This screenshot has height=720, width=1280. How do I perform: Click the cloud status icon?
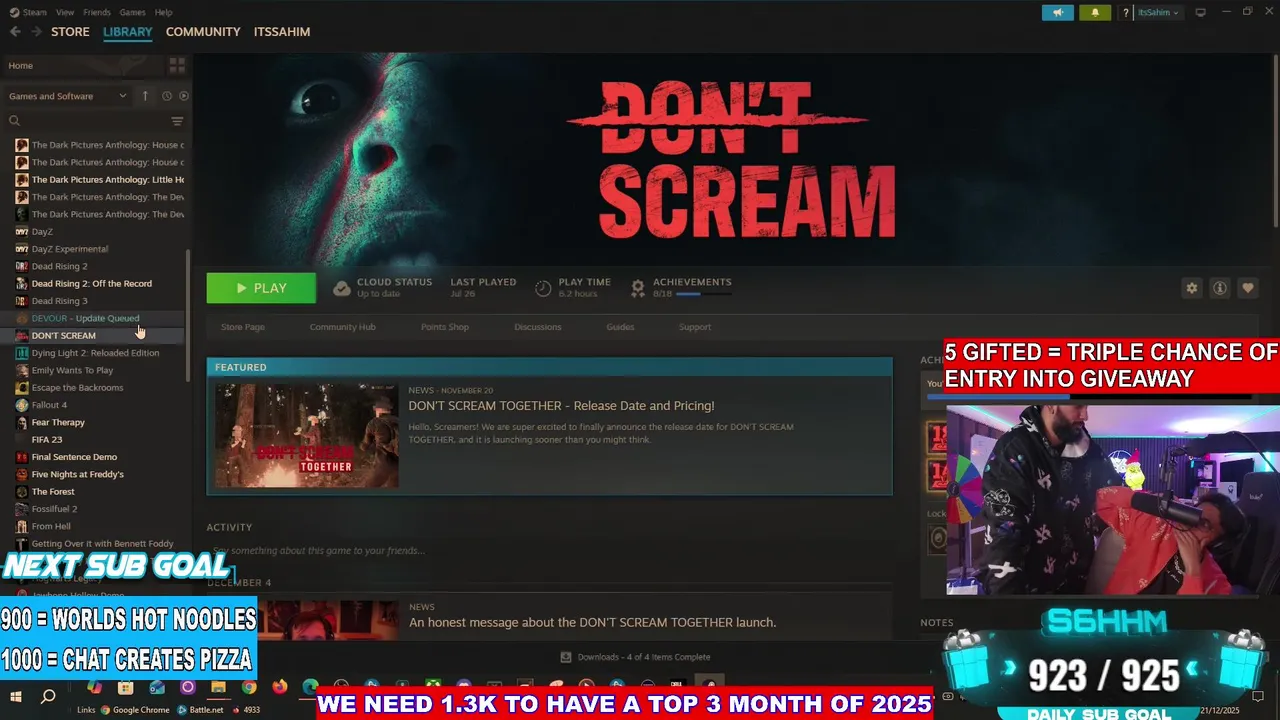342,288
